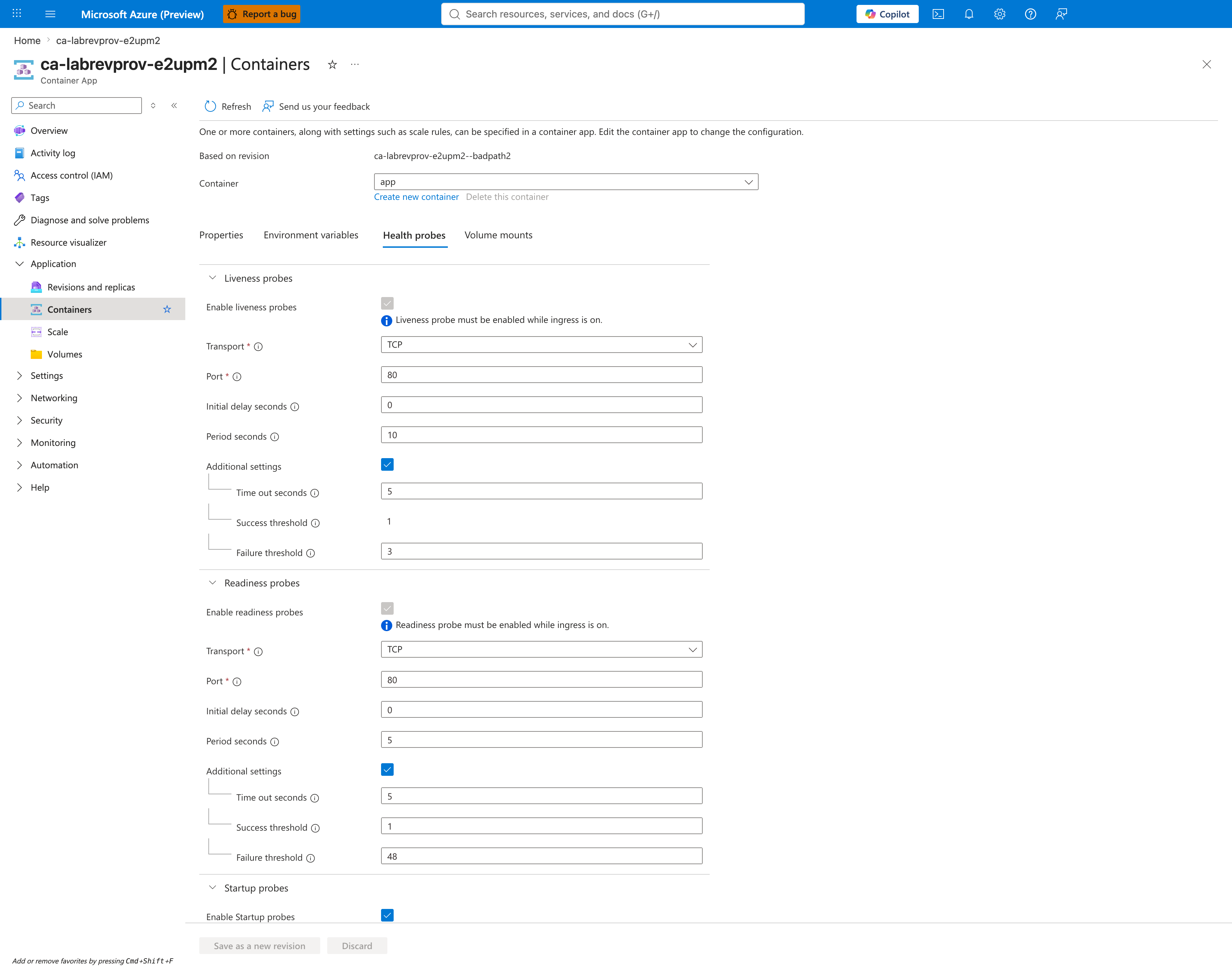Viewport: 1232px width, 968px height.
Task: Show info for liveness Transport
Action: (259, 347)
